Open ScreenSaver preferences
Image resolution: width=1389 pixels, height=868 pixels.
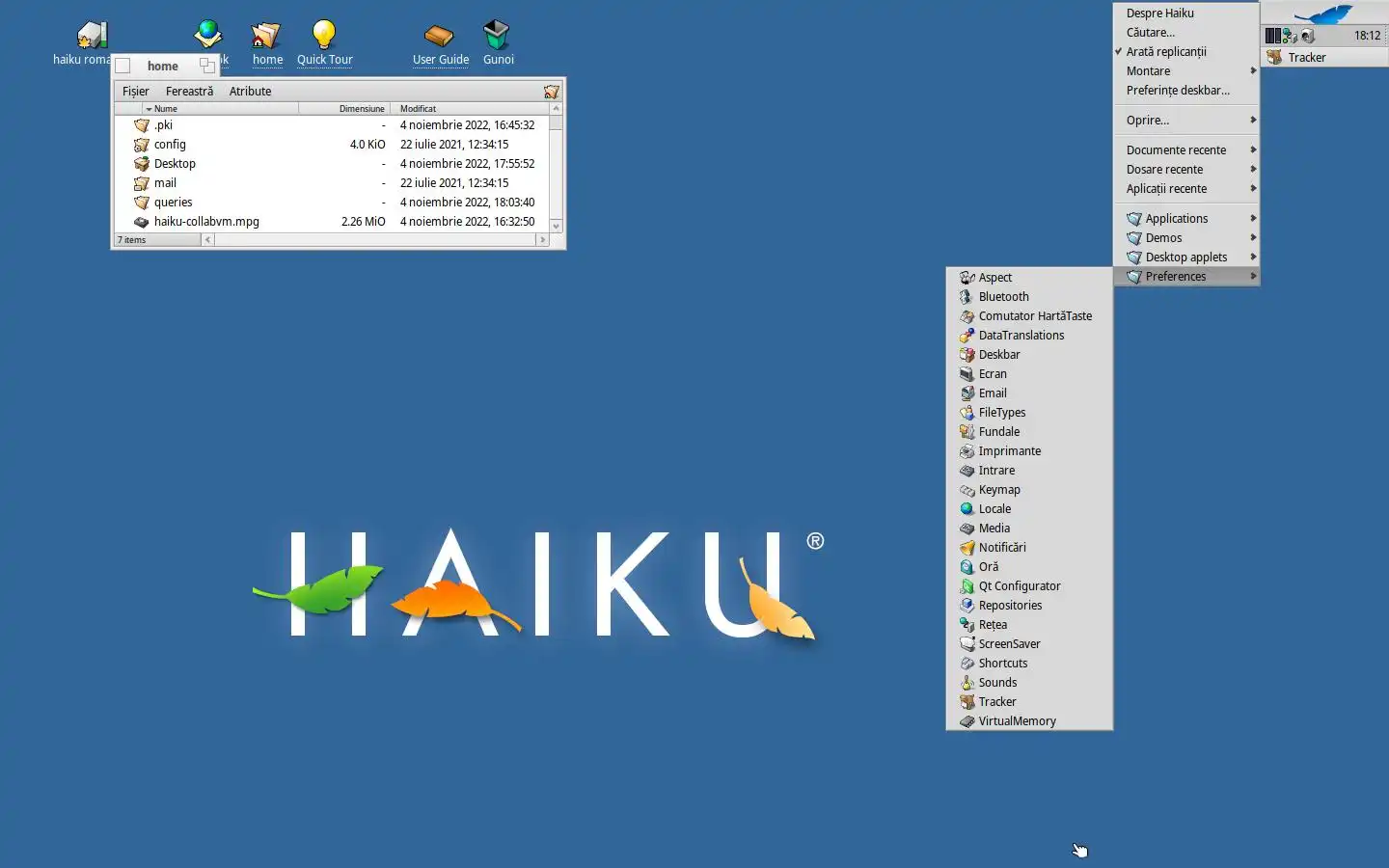coord(1029,644)
